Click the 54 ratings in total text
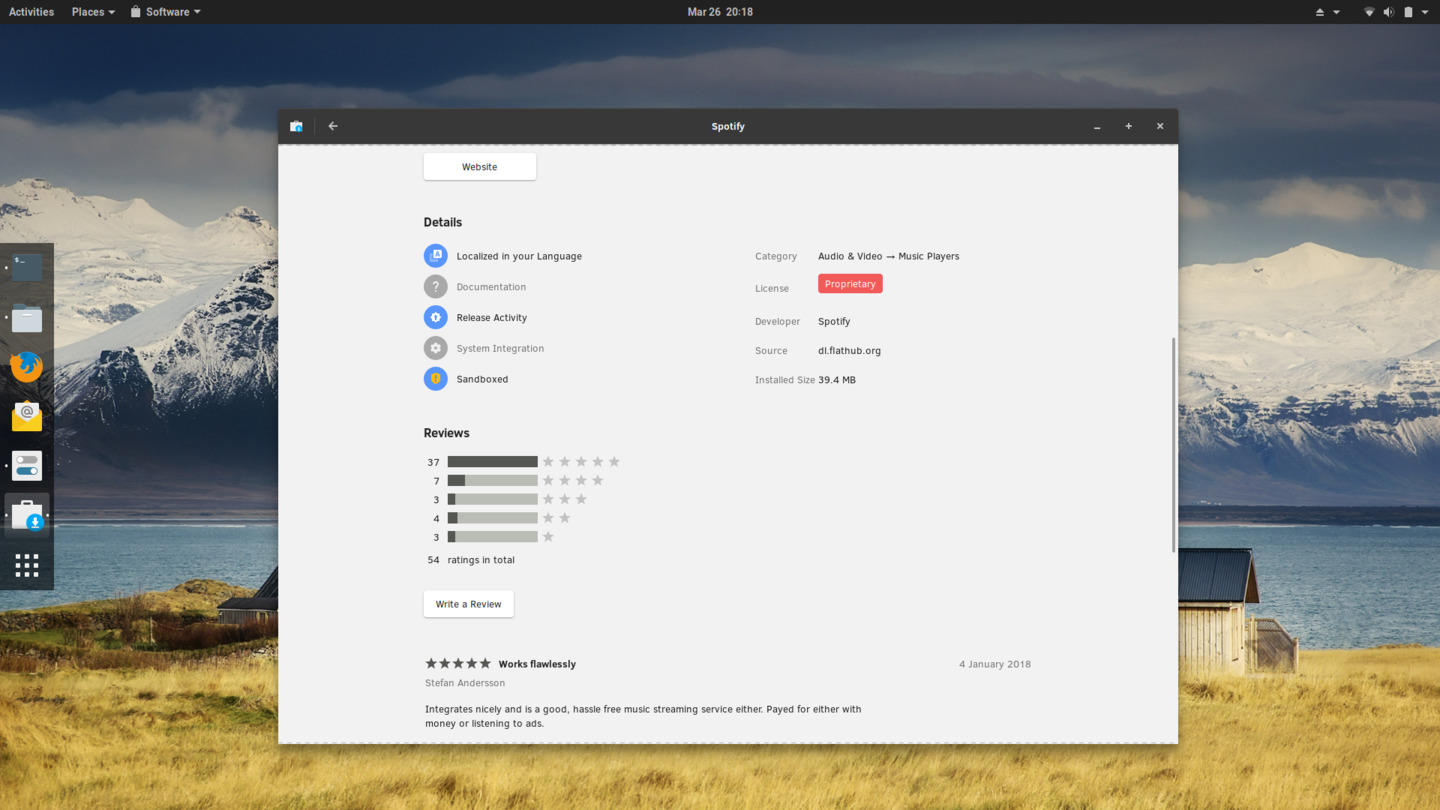1440x810 pixels. pyautogui.click(x=471, y=560)
